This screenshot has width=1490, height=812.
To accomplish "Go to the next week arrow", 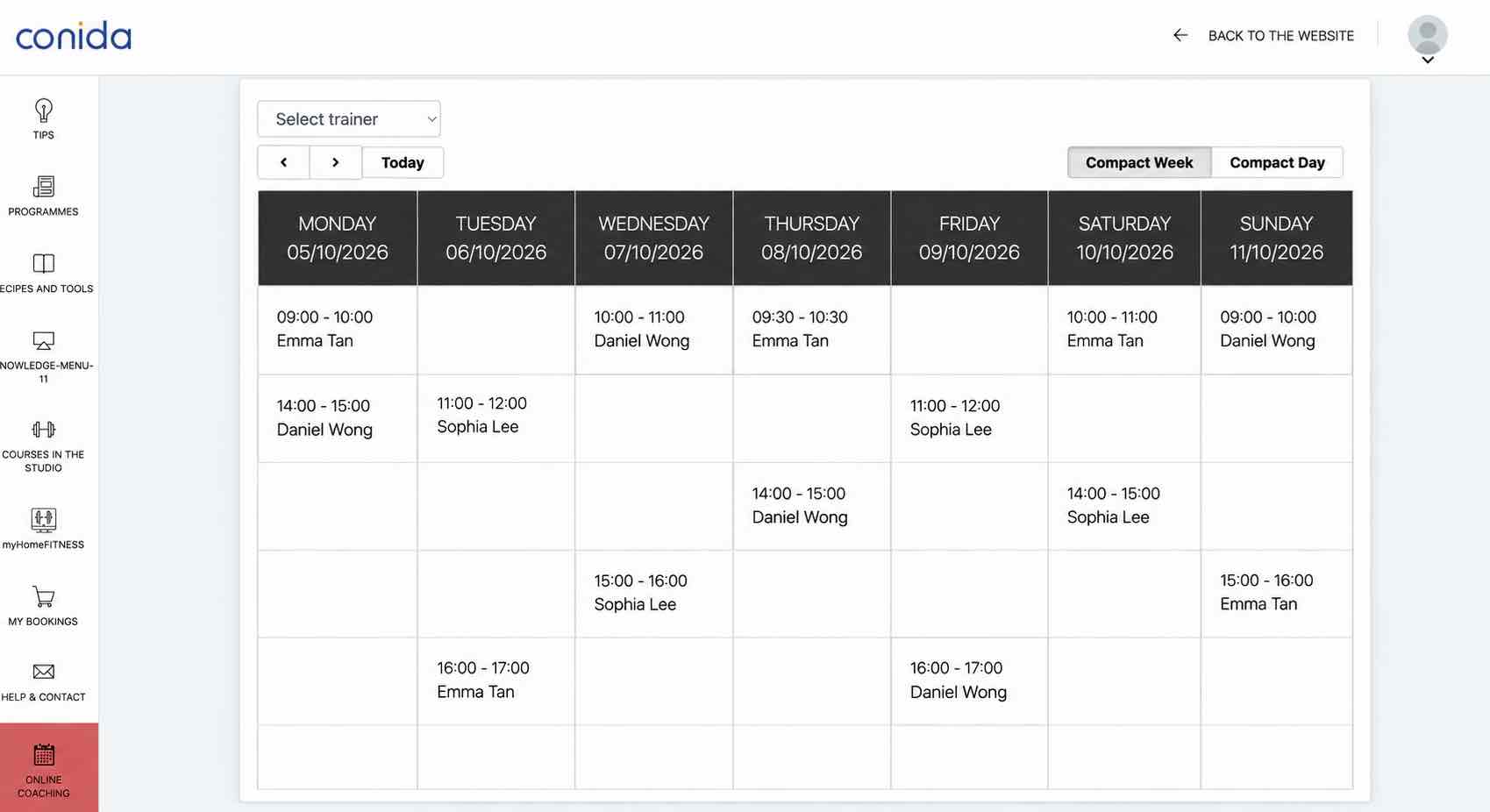I will (x=335, y=162).
